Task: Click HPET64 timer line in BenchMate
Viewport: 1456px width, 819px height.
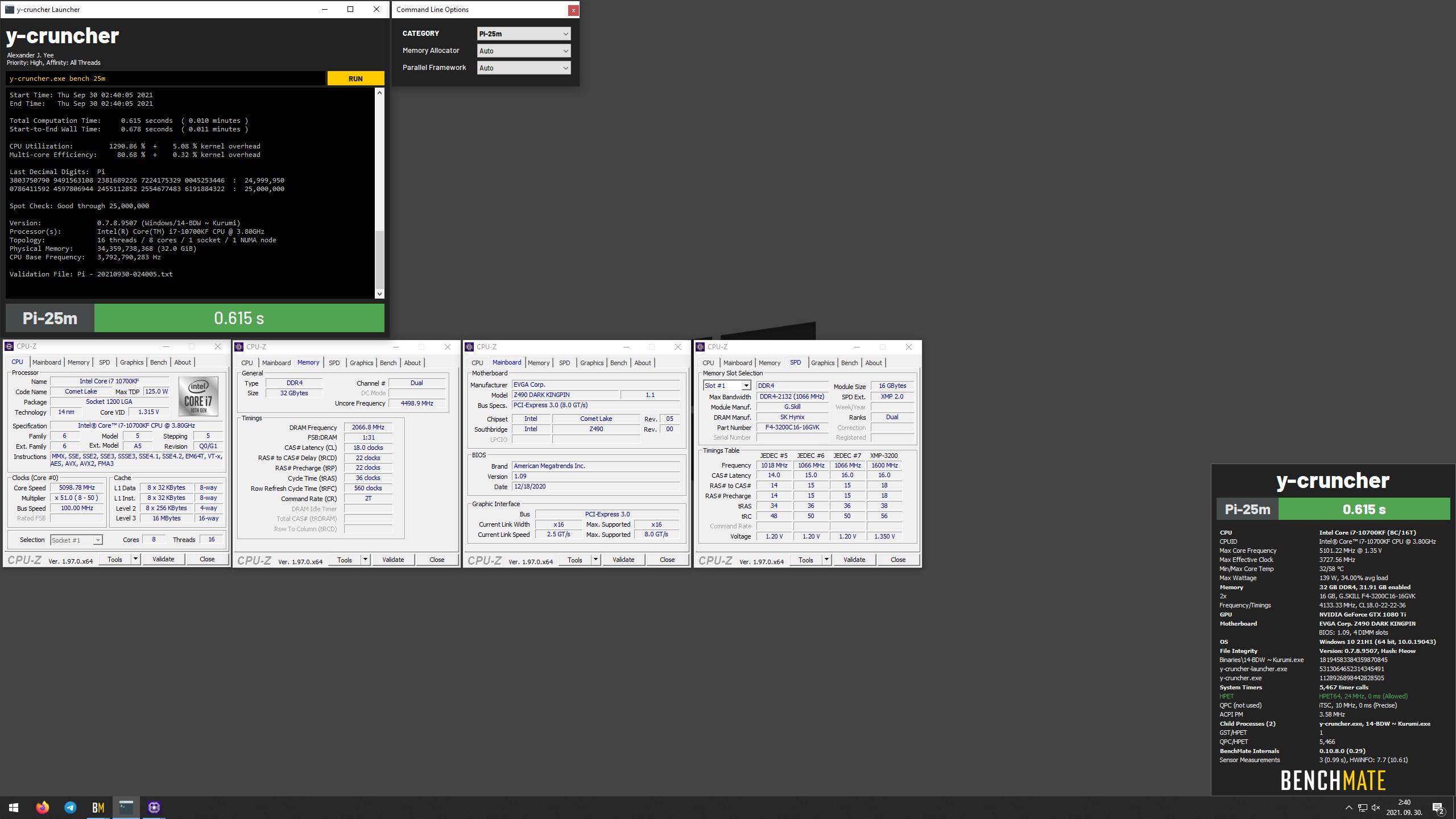Action: pyautogui.click(x=1363, y=696)
